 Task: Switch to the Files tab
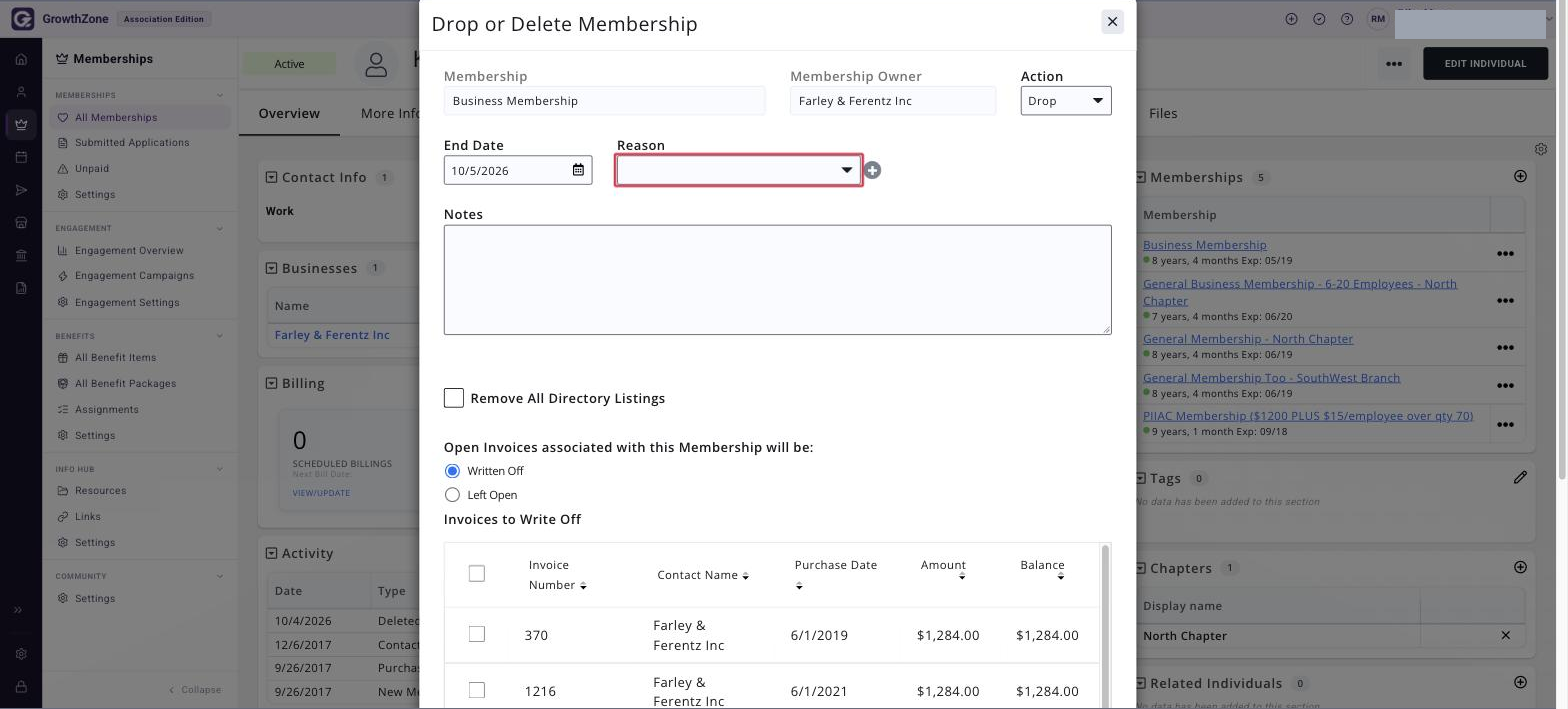1163,113
